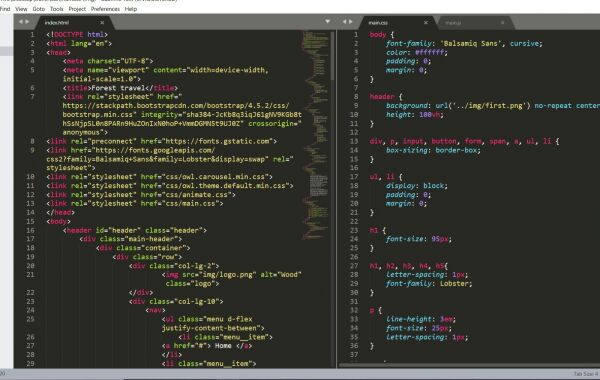Open the Goto menu
This screenshot has width=600, height=380.
[39, 9]
